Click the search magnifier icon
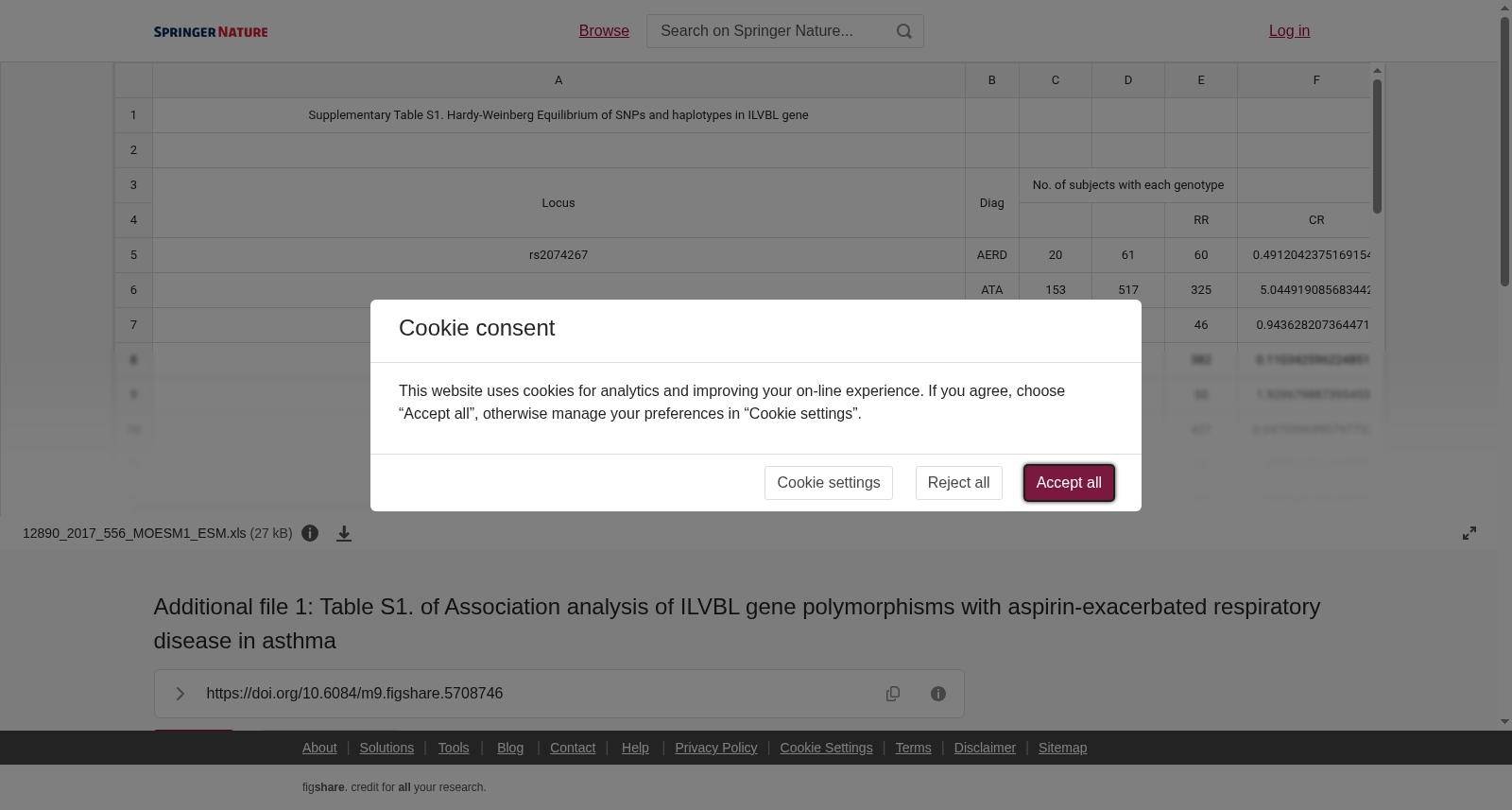The height and width of the screenshot is (810, 1512). (x=904, y=31)
